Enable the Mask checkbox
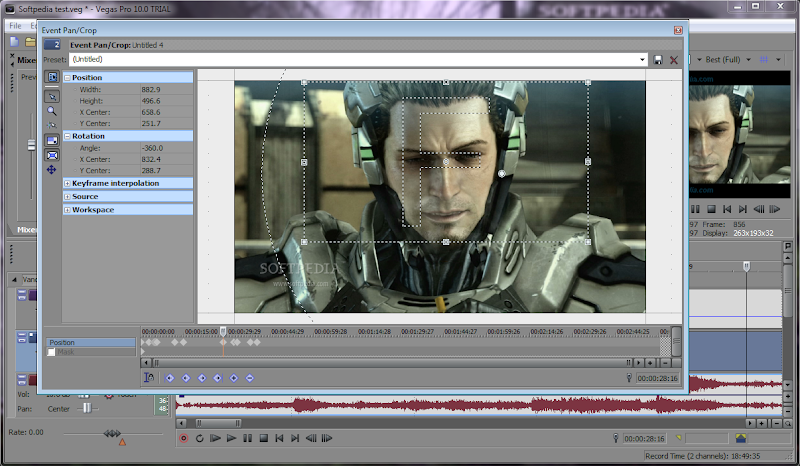800x466 pixels. 51,352
